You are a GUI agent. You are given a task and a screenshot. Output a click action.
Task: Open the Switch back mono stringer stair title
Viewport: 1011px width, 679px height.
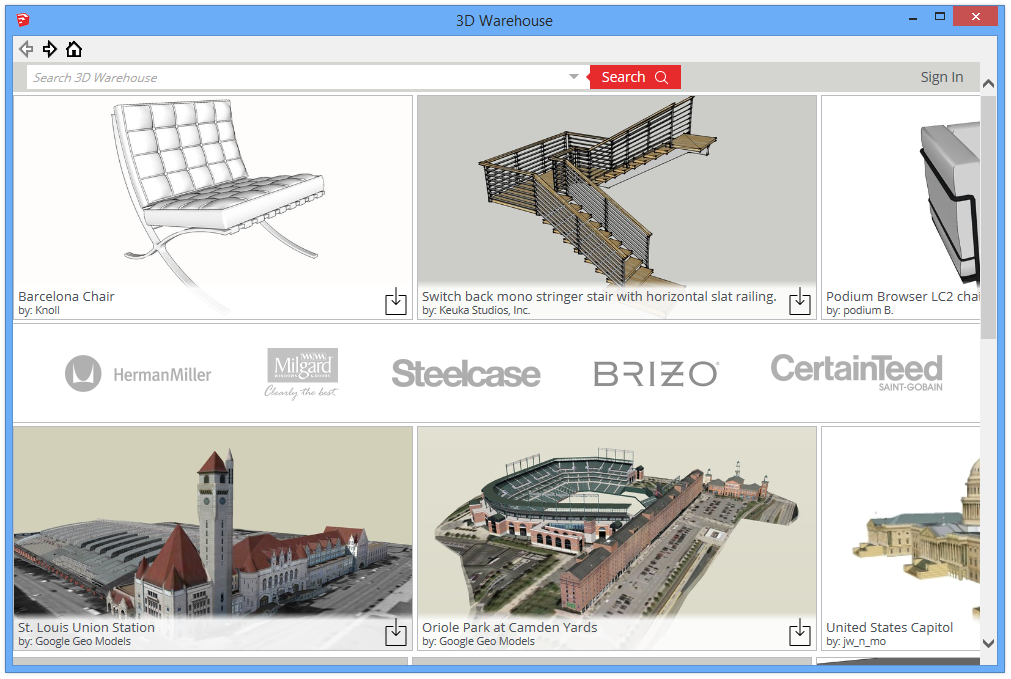tap(599, 297)
